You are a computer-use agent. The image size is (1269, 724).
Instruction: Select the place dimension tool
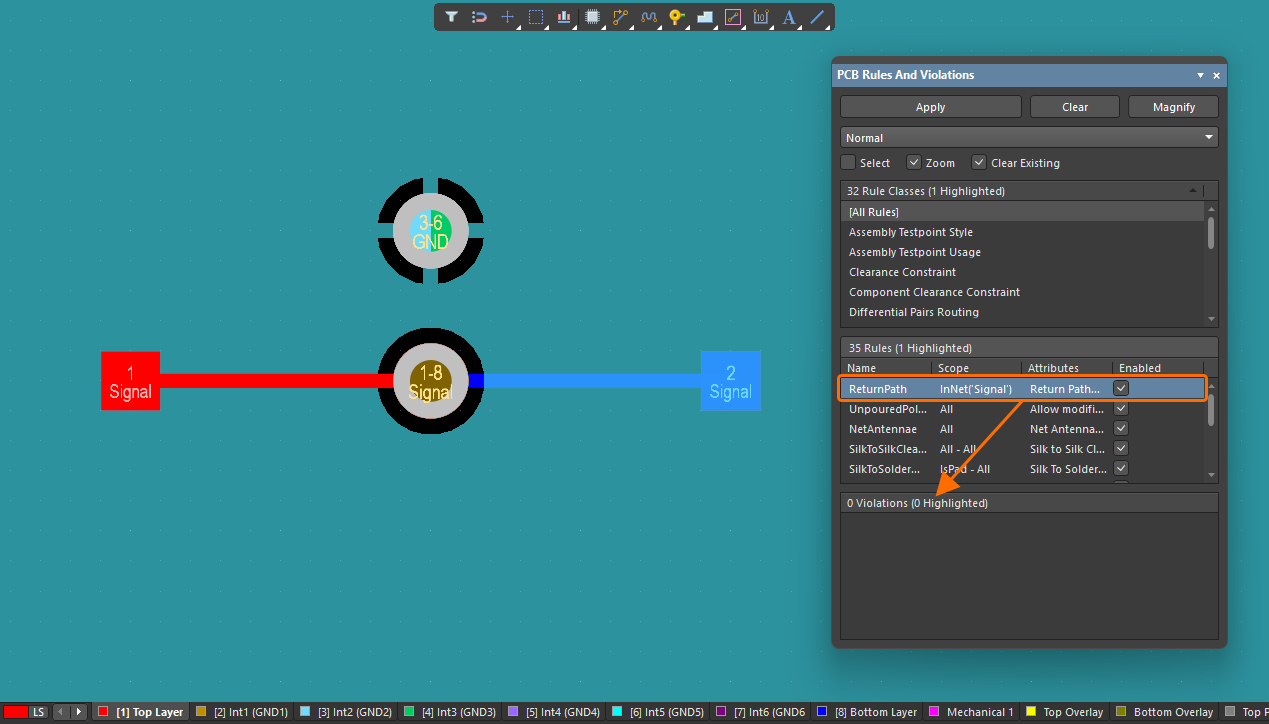pos(760,17)
